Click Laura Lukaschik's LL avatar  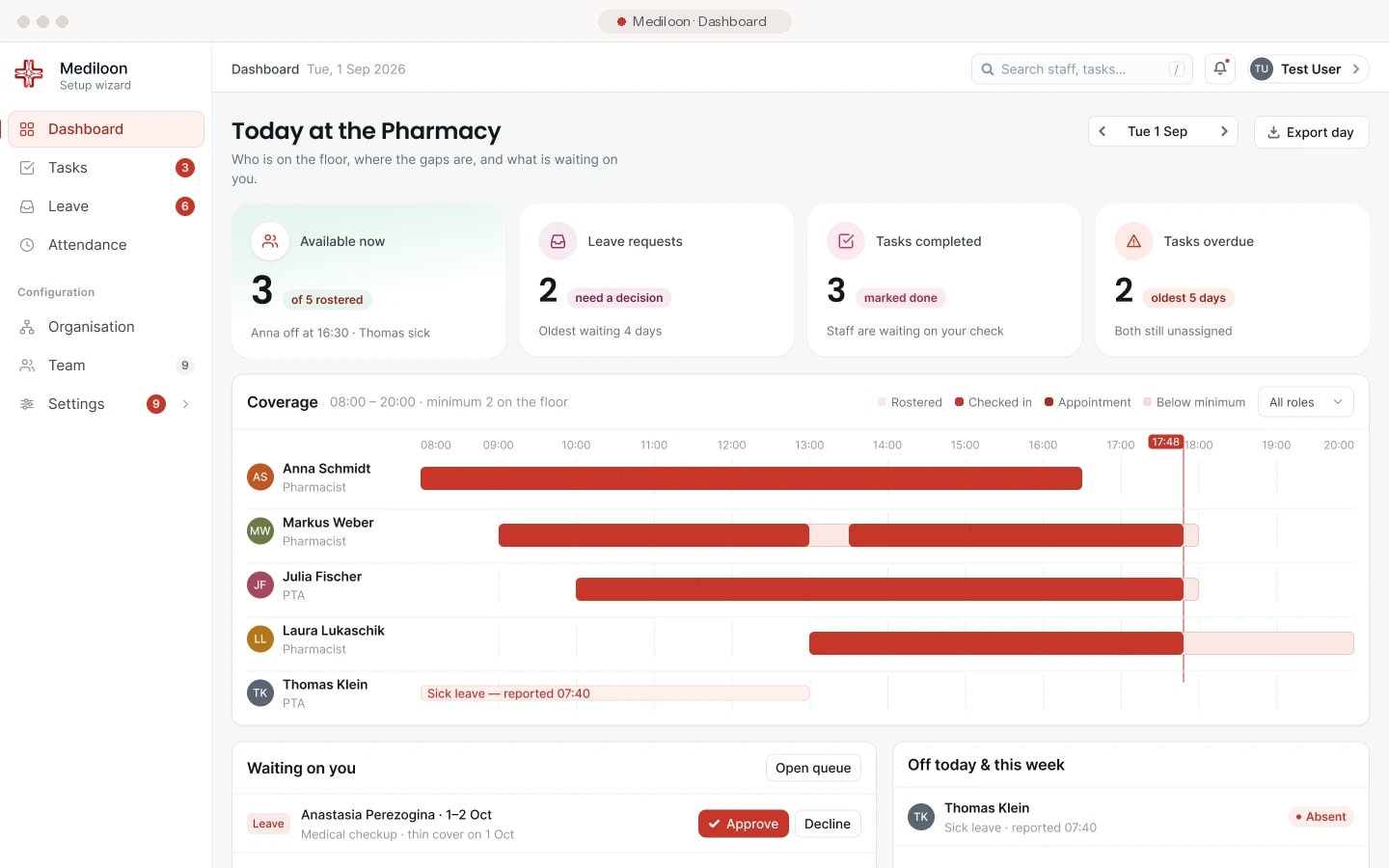[x=260, y=638]
